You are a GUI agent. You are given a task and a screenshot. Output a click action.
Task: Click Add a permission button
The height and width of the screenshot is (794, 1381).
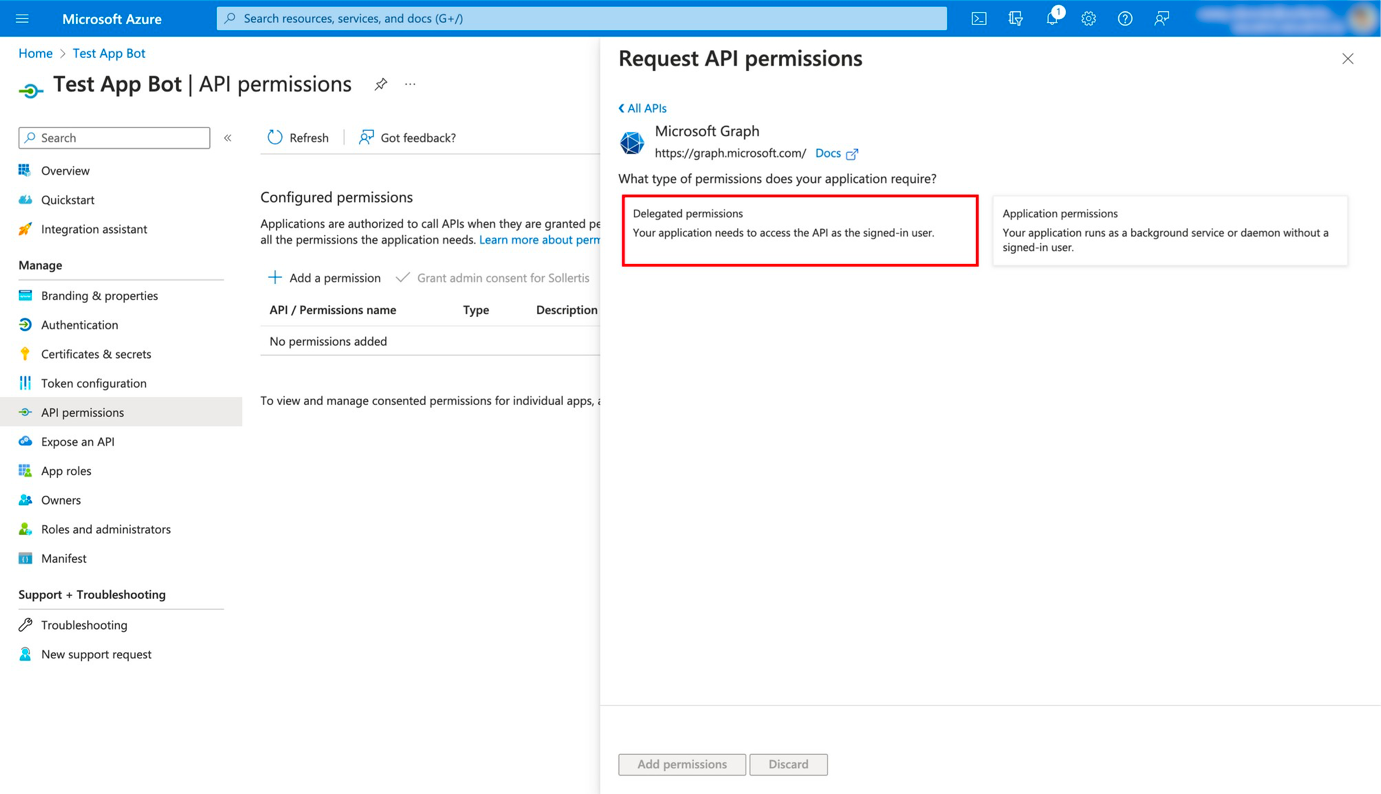[324, 278]
